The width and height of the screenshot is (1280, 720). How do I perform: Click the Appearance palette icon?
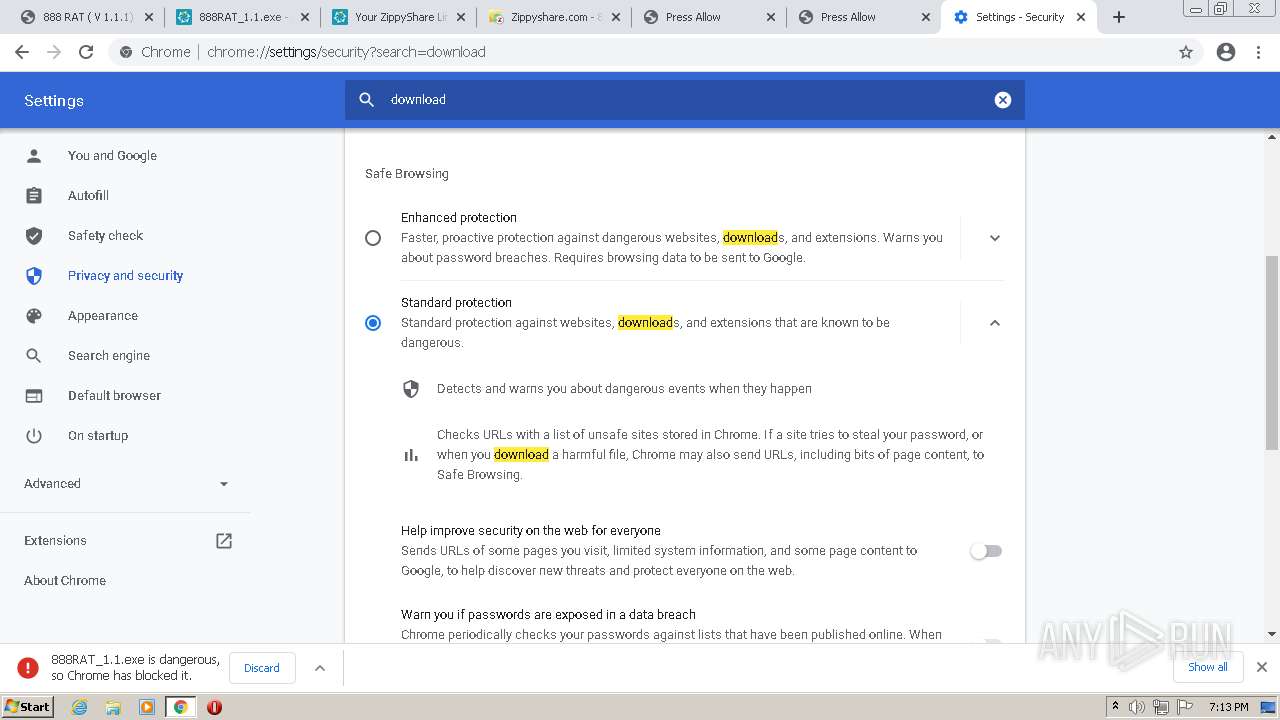34,316
